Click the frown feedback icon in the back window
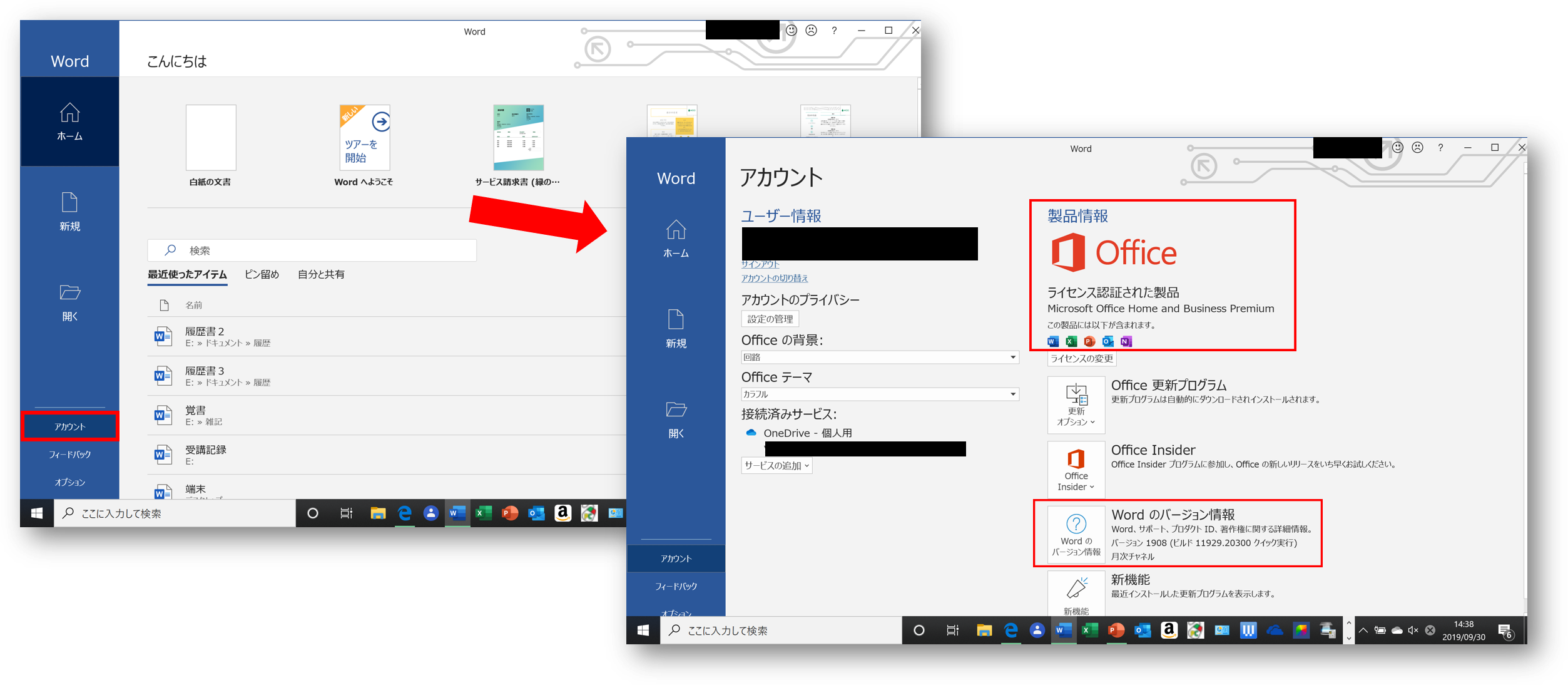The image size is (1568, 685). click(x=812, y=30)
